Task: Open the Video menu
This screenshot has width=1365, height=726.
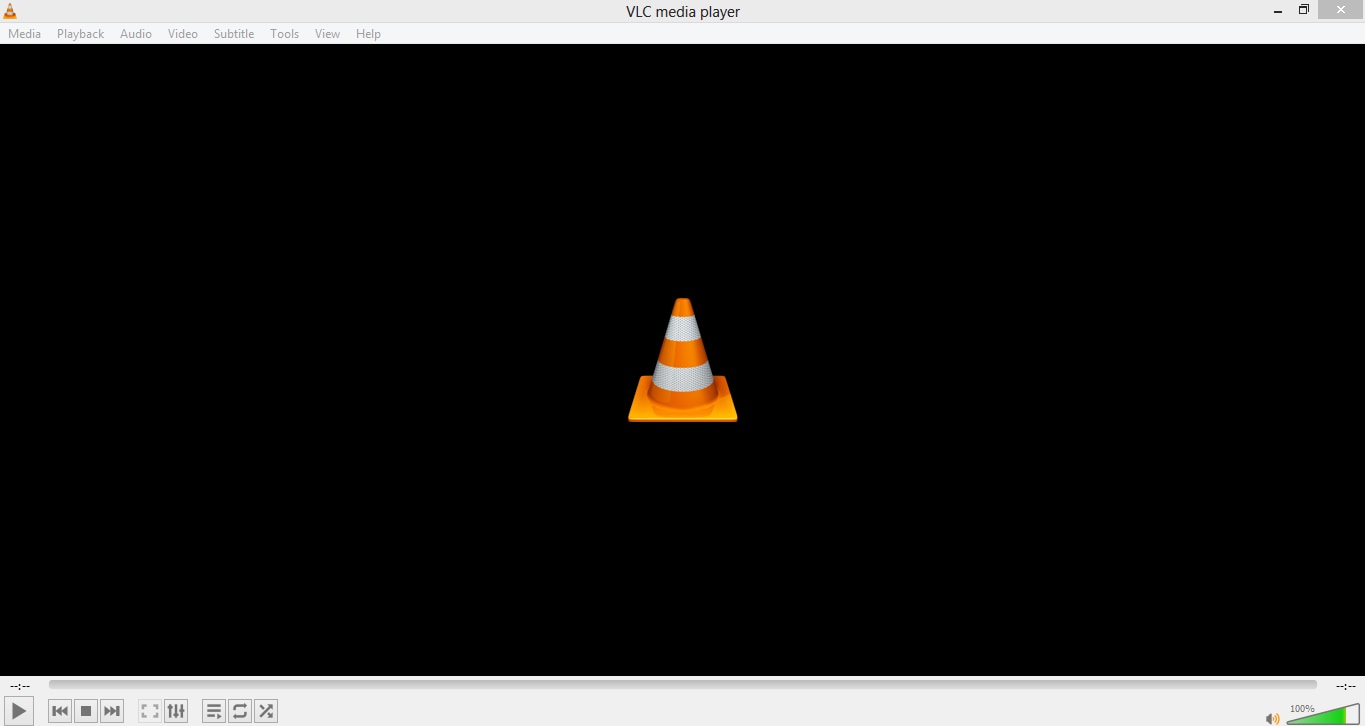Action: (x=183, y=34)
